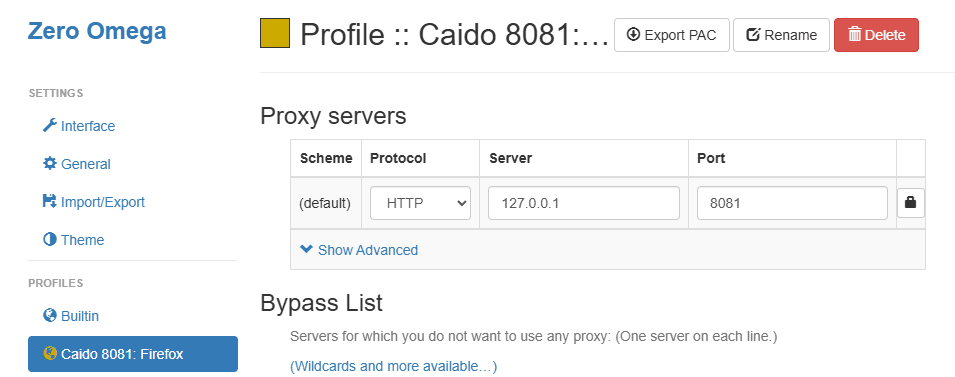Click the globe icon beside Caido 8081
Viewport: 955px width, 377px height.
(x=49, y=353)
